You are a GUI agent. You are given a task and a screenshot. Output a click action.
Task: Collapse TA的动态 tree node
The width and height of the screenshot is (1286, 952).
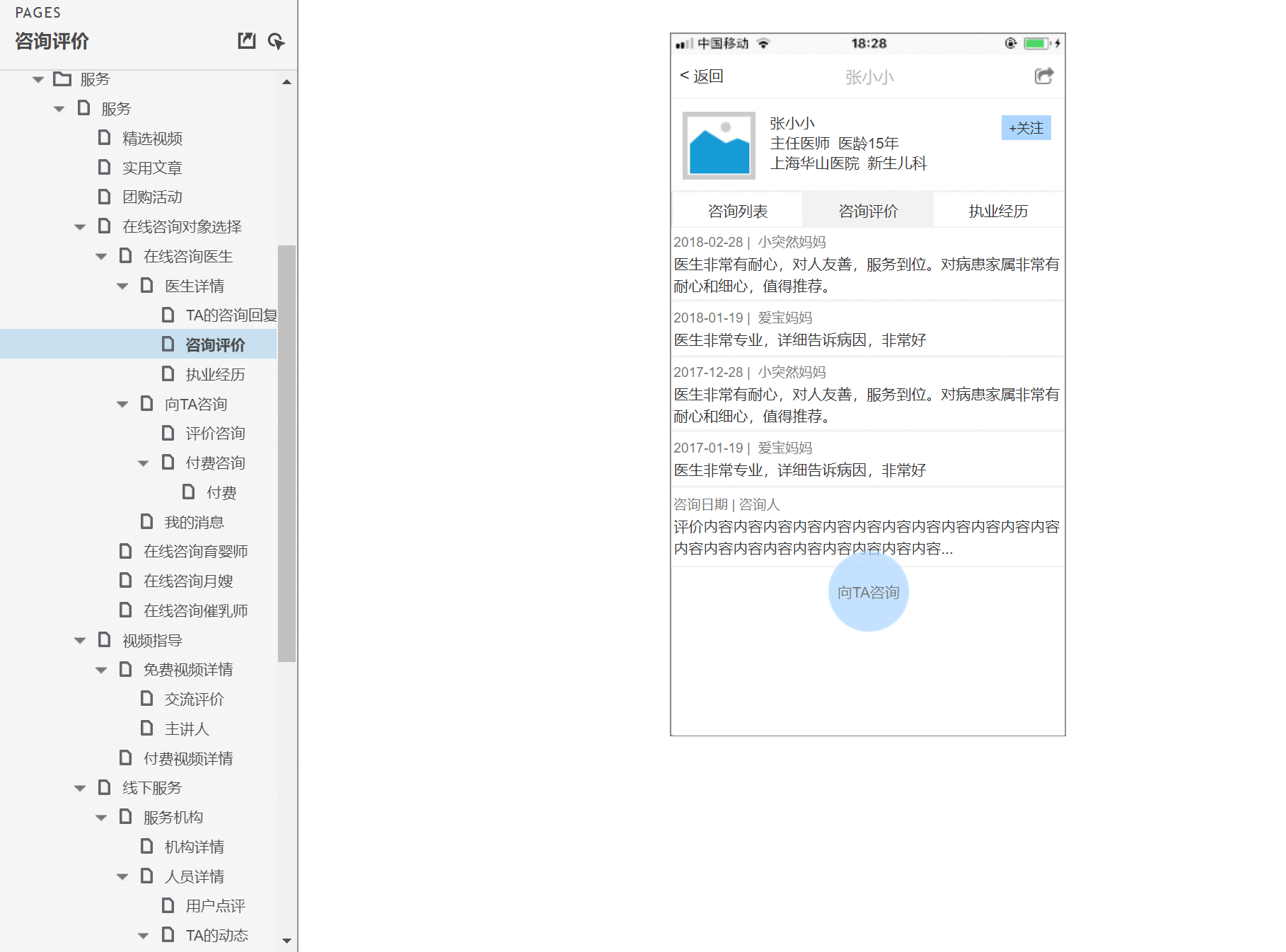(144, 936)
